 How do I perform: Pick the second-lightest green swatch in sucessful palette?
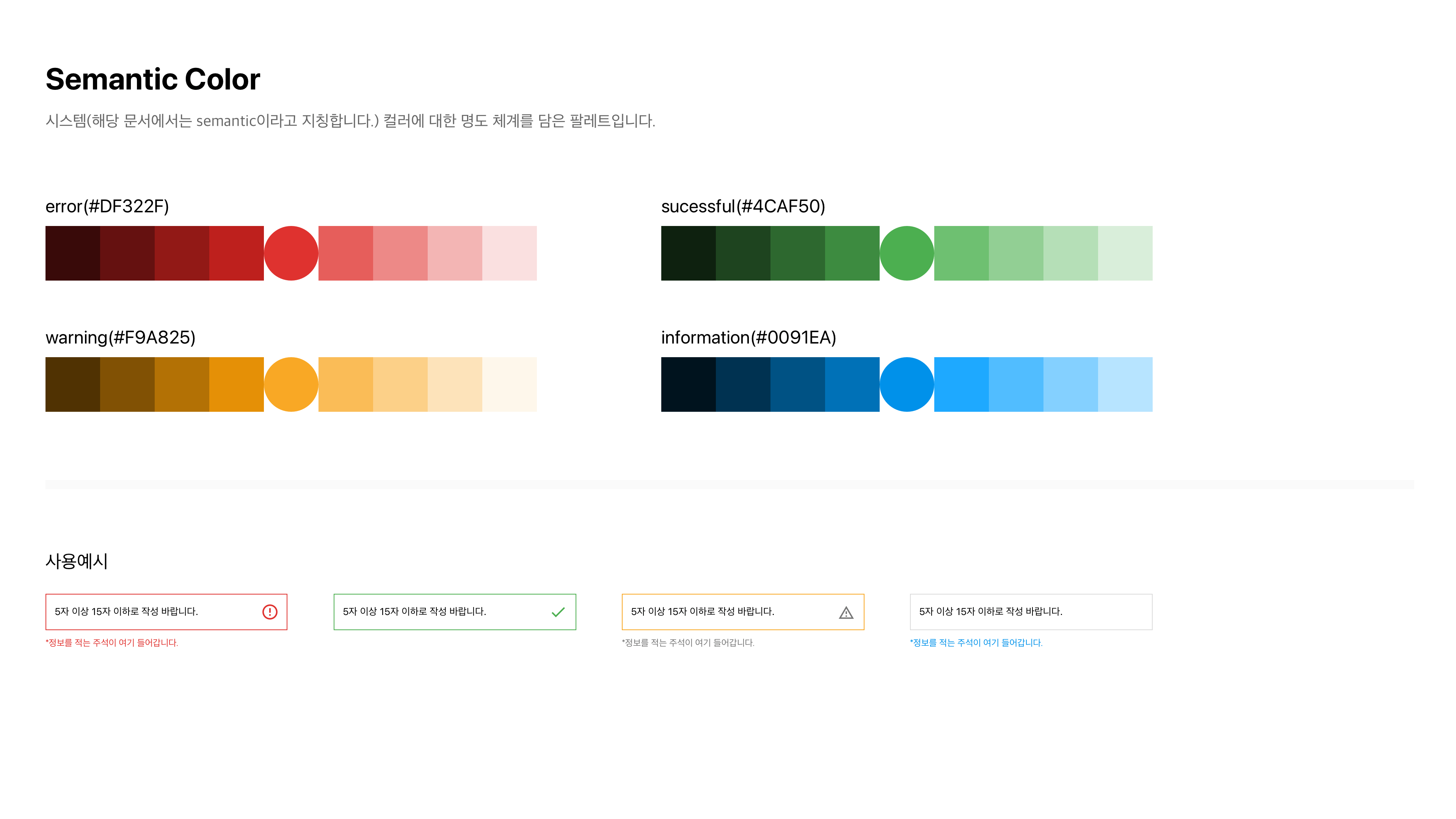point(1070,253)
